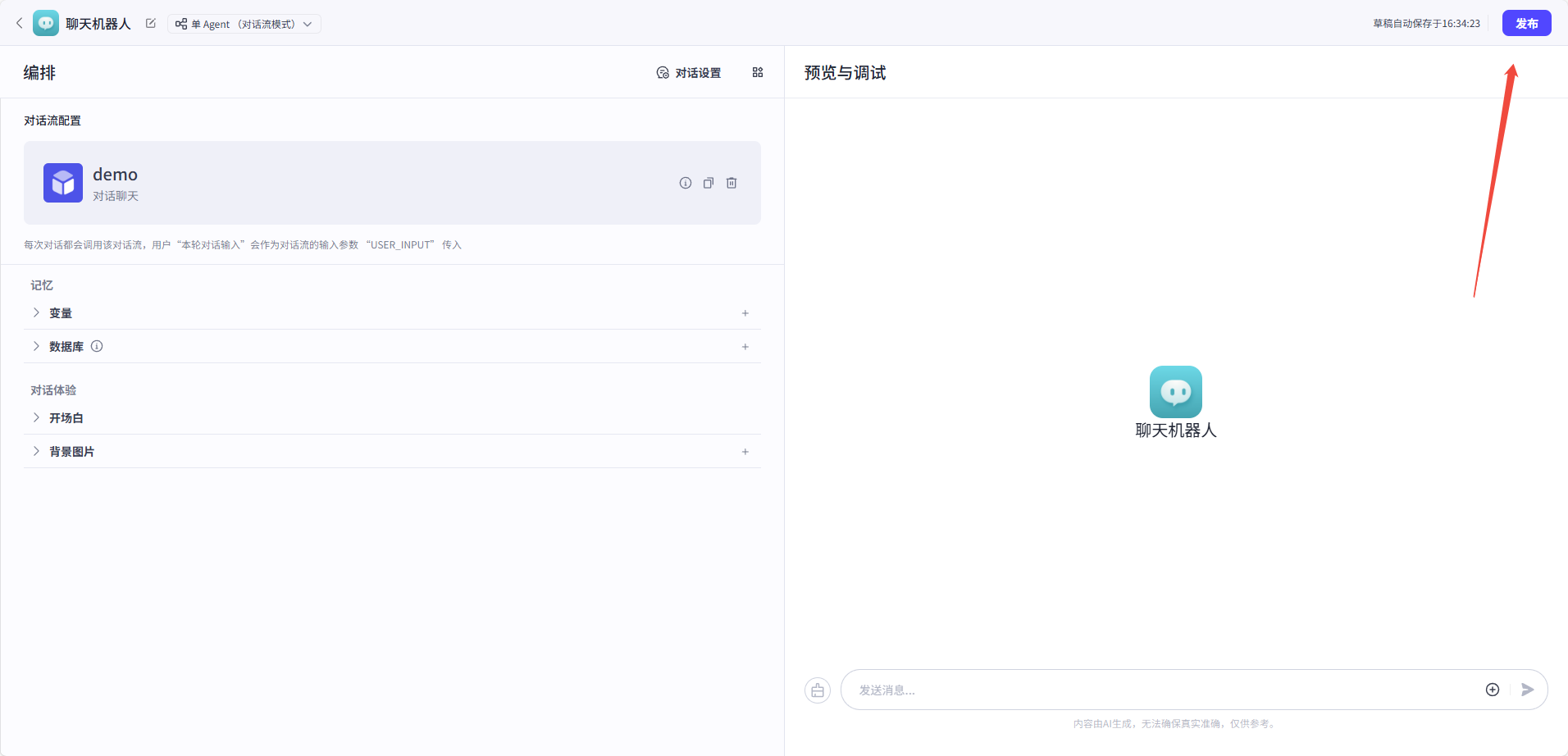The height and width of the screenshot is (756, 1568).
Task: Add a 数据库 with plus icon
Action: coord(745,347)
